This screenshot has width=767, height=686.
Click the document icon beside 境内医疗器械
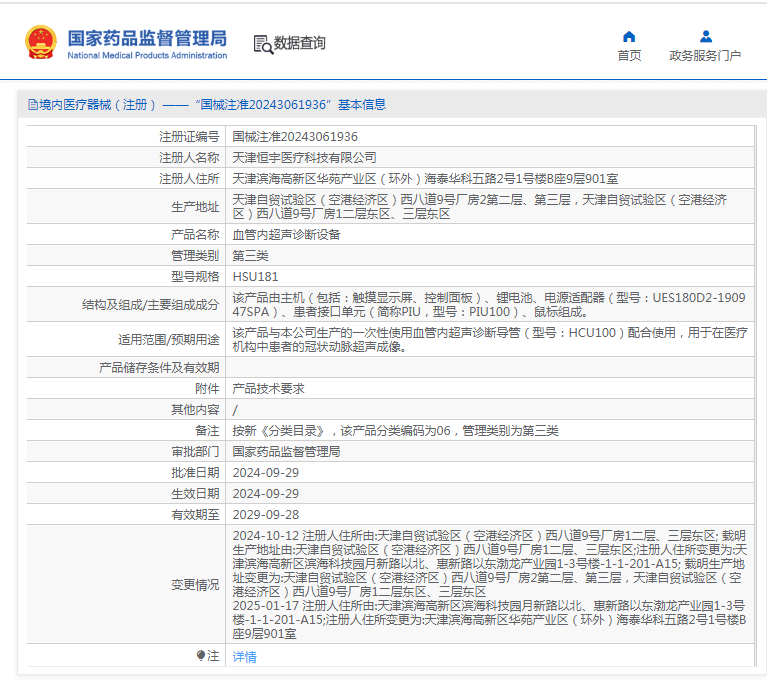pos(32,105)
